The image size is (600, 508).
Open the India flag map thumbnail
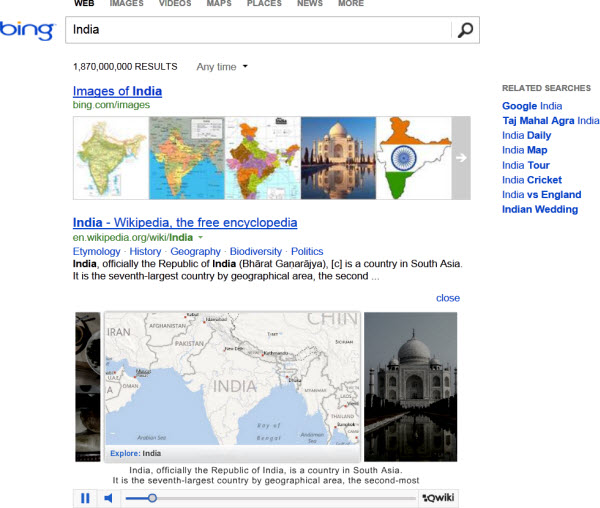click(414, 158)
